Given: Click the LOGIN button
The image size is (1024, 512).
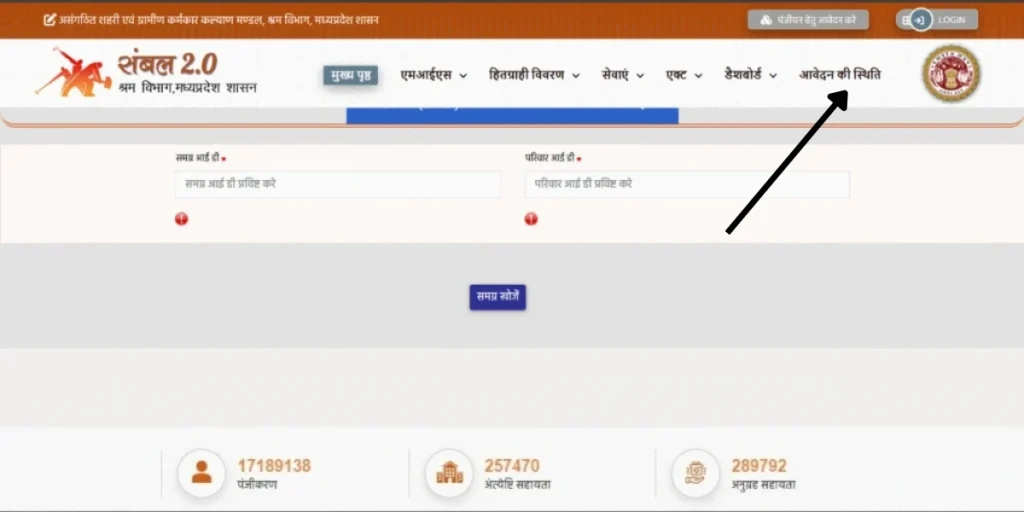Looking at the screenshot, I should (x=937, y=20).
